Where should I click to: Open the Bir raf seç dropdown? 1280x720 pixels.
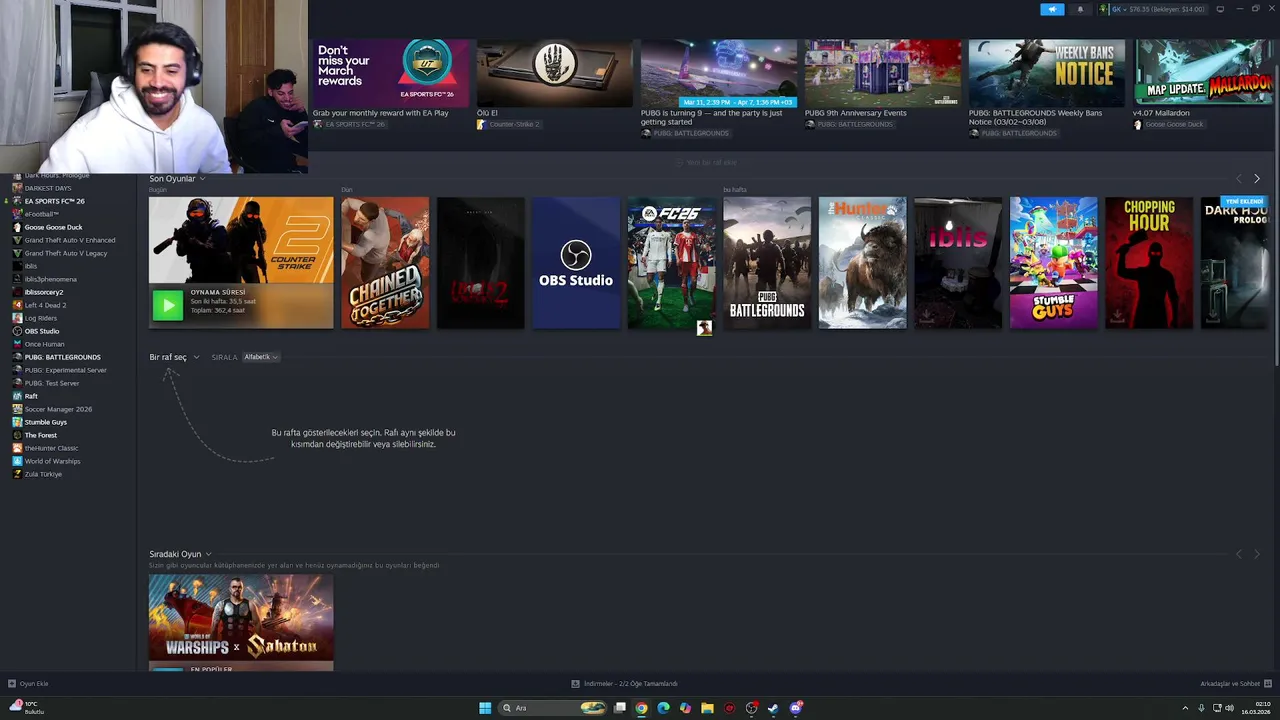[174, 357]
